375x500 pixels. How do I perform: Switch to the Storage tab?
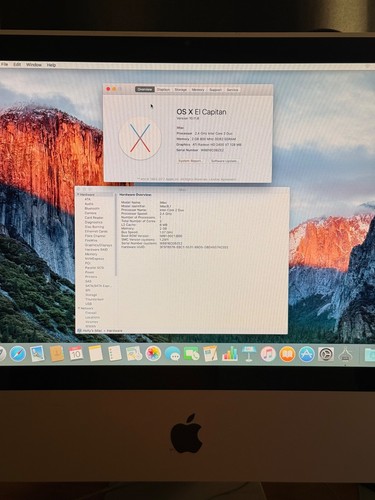coord(181,89)
